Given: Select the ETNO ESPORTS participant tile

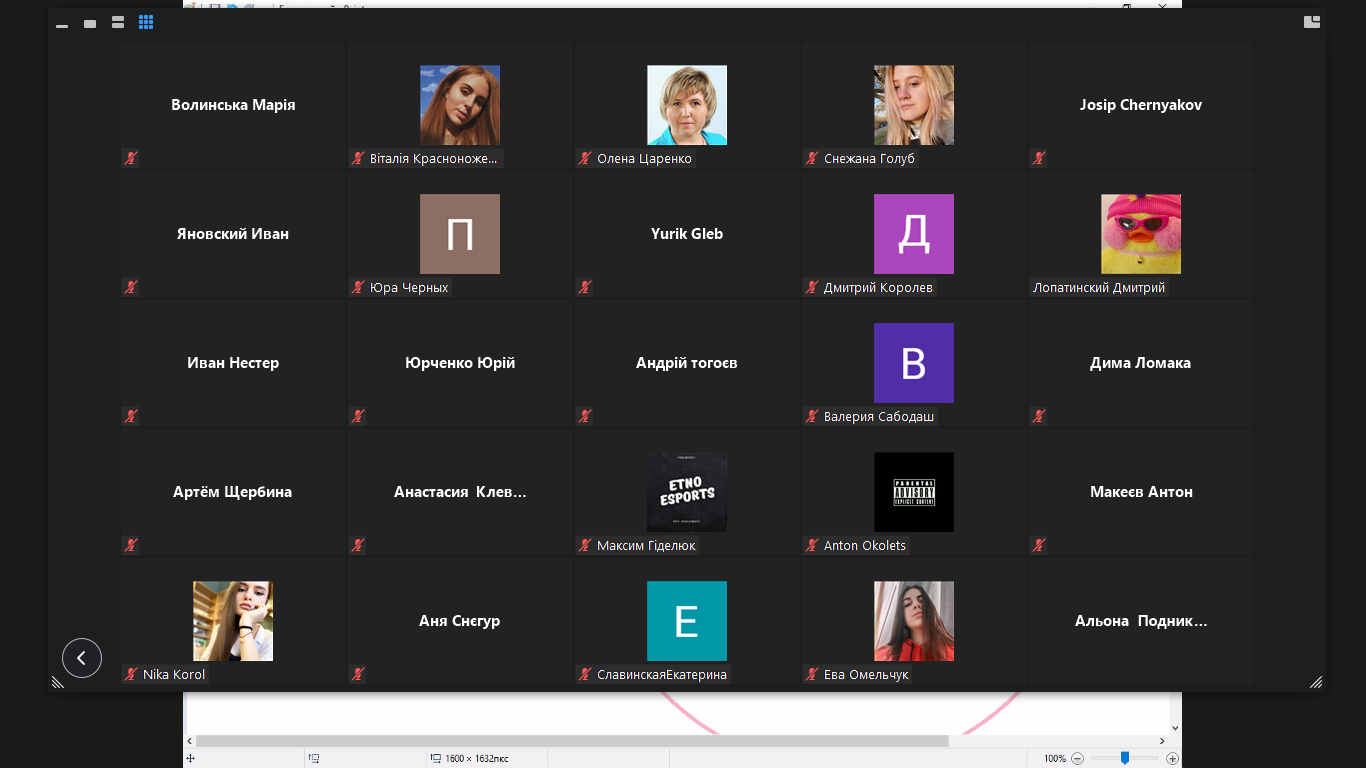Looking at the screenshot, I should (x=686, y=492).
